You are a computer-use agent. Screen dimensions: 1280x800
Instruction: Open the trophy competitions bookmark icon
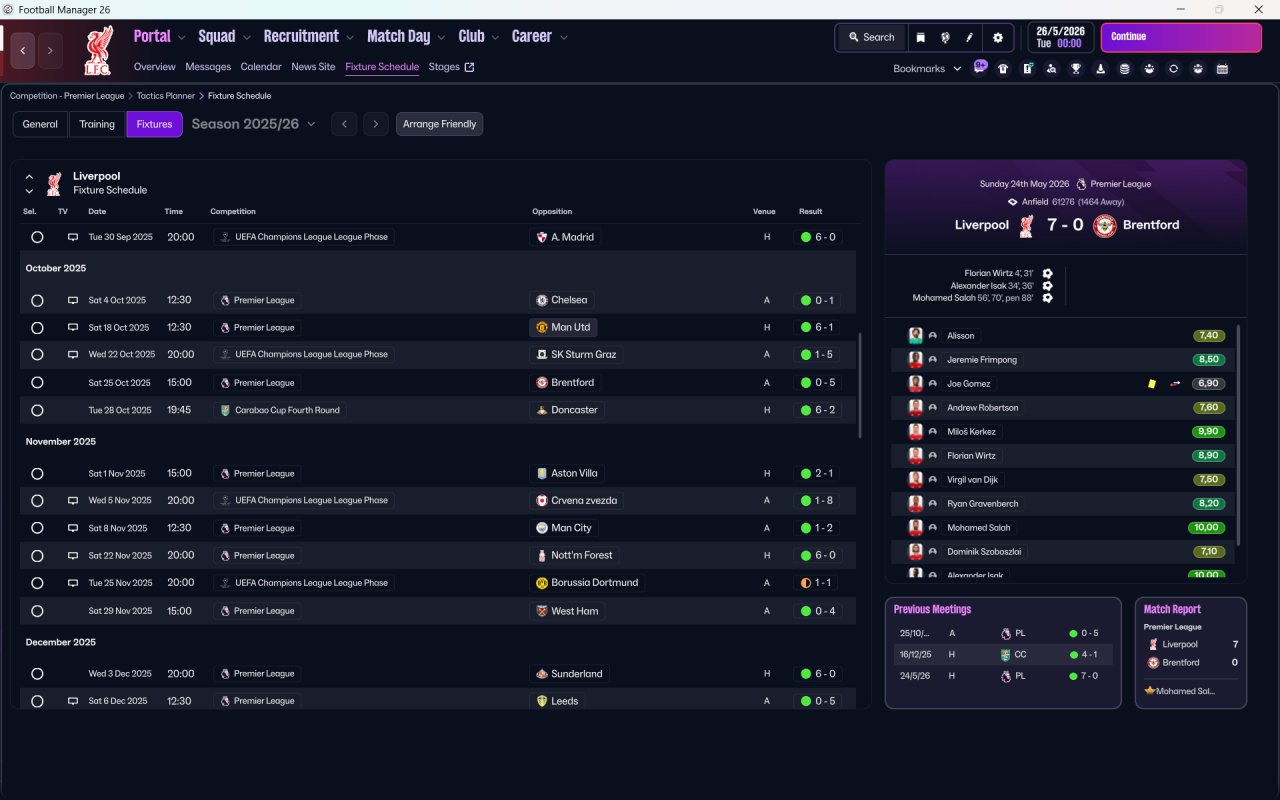[x=1076, y=69]
